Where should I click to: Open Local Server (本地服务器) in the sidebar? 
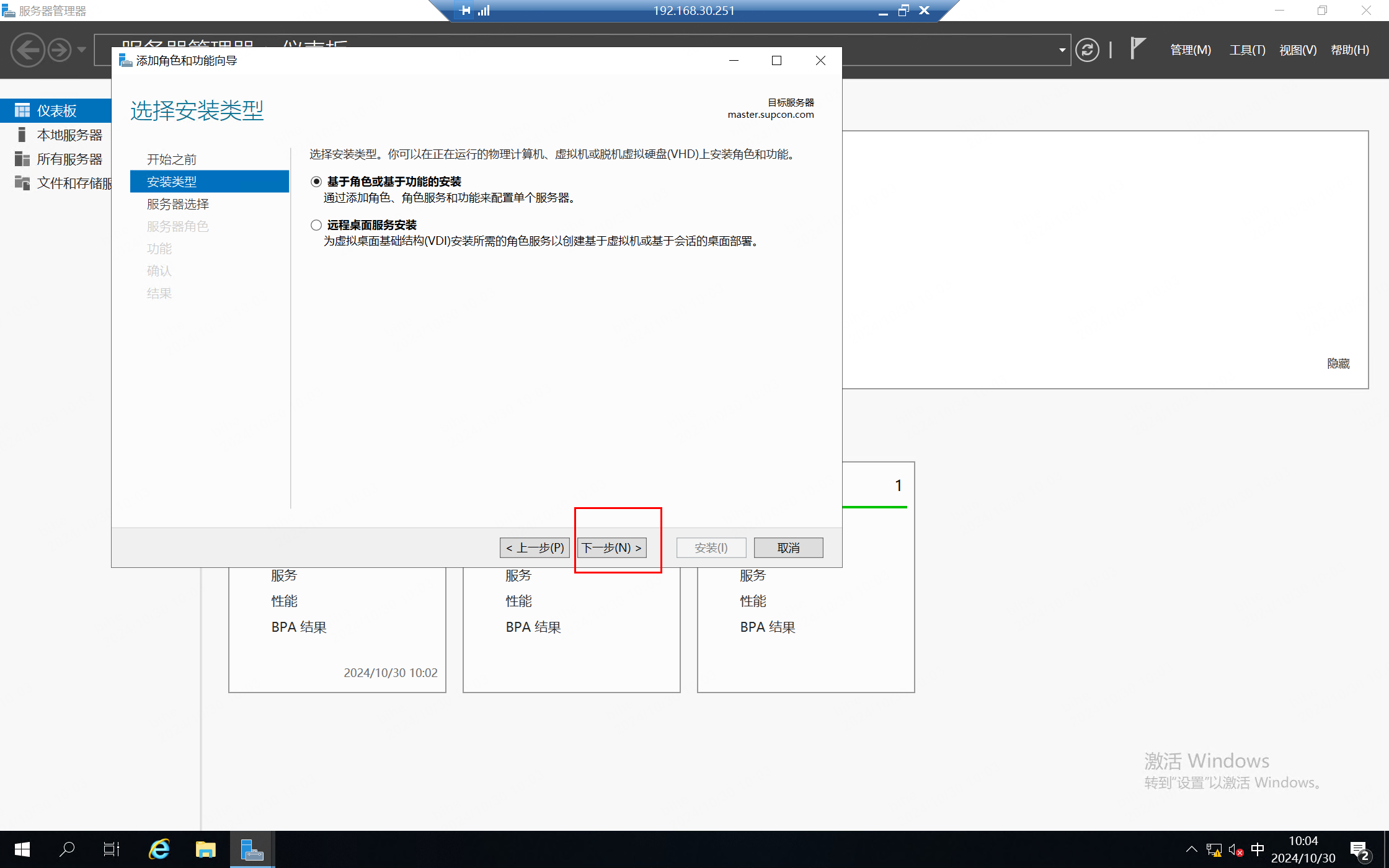pos(69,135)
